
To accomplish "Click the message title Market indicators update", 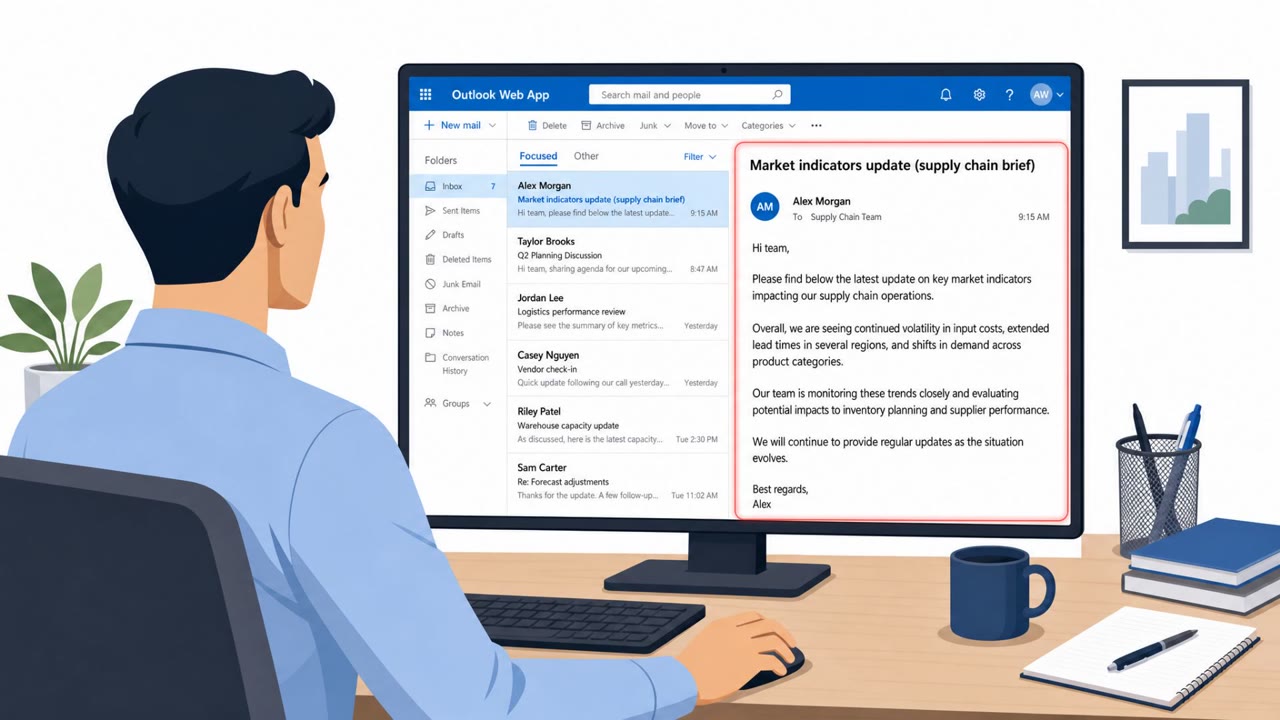I will coord(892,165).
